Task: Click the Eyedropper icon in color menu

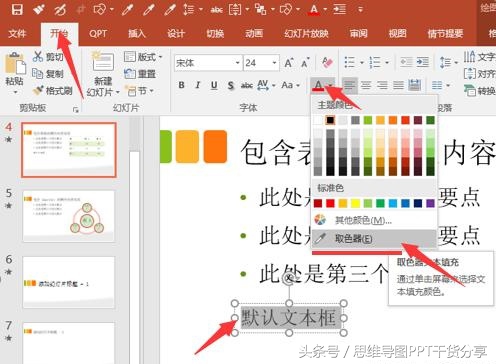Action: [x=320, y=239]
